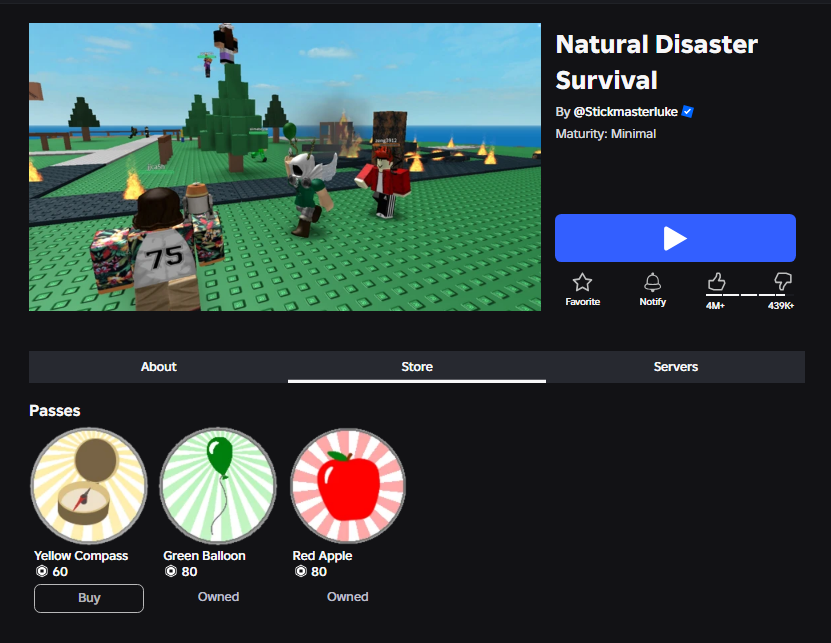Click the Yellow Compass name link
This screenshot has height=643, width=831.
point(81,556)
